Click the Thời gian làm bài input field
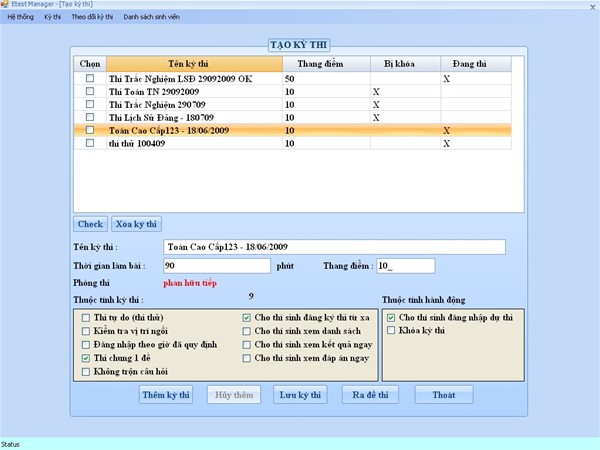The width and height of the screenshot is (600, 450). click(x=216, y=266)
